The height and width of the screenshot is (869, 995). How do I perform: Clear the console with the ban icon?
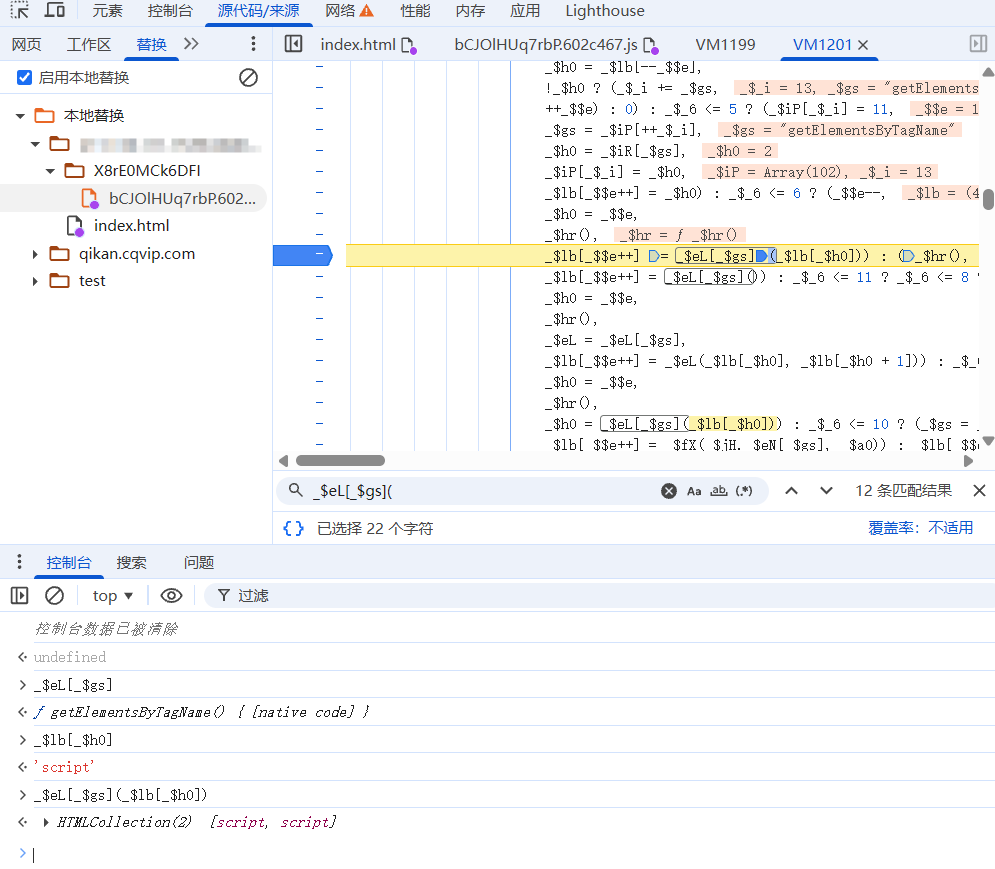pyautogui.click(x=55, y=596)
